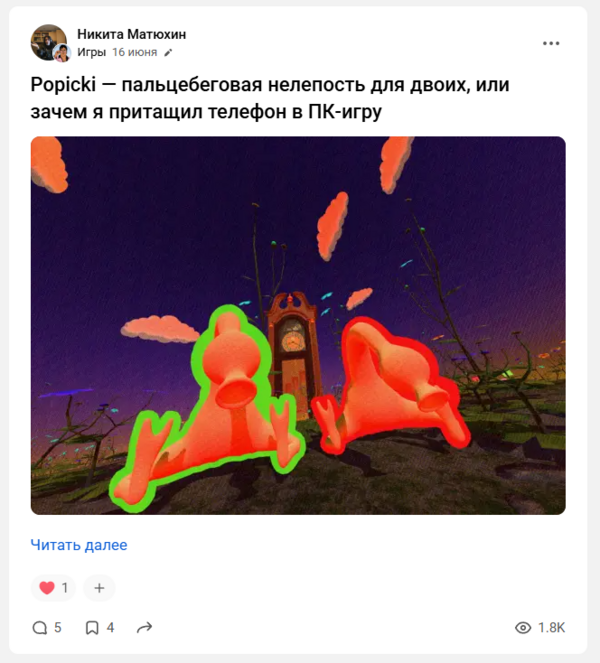
Task: Click the small community badge on the avatar
Action: (x=62, y=53)
